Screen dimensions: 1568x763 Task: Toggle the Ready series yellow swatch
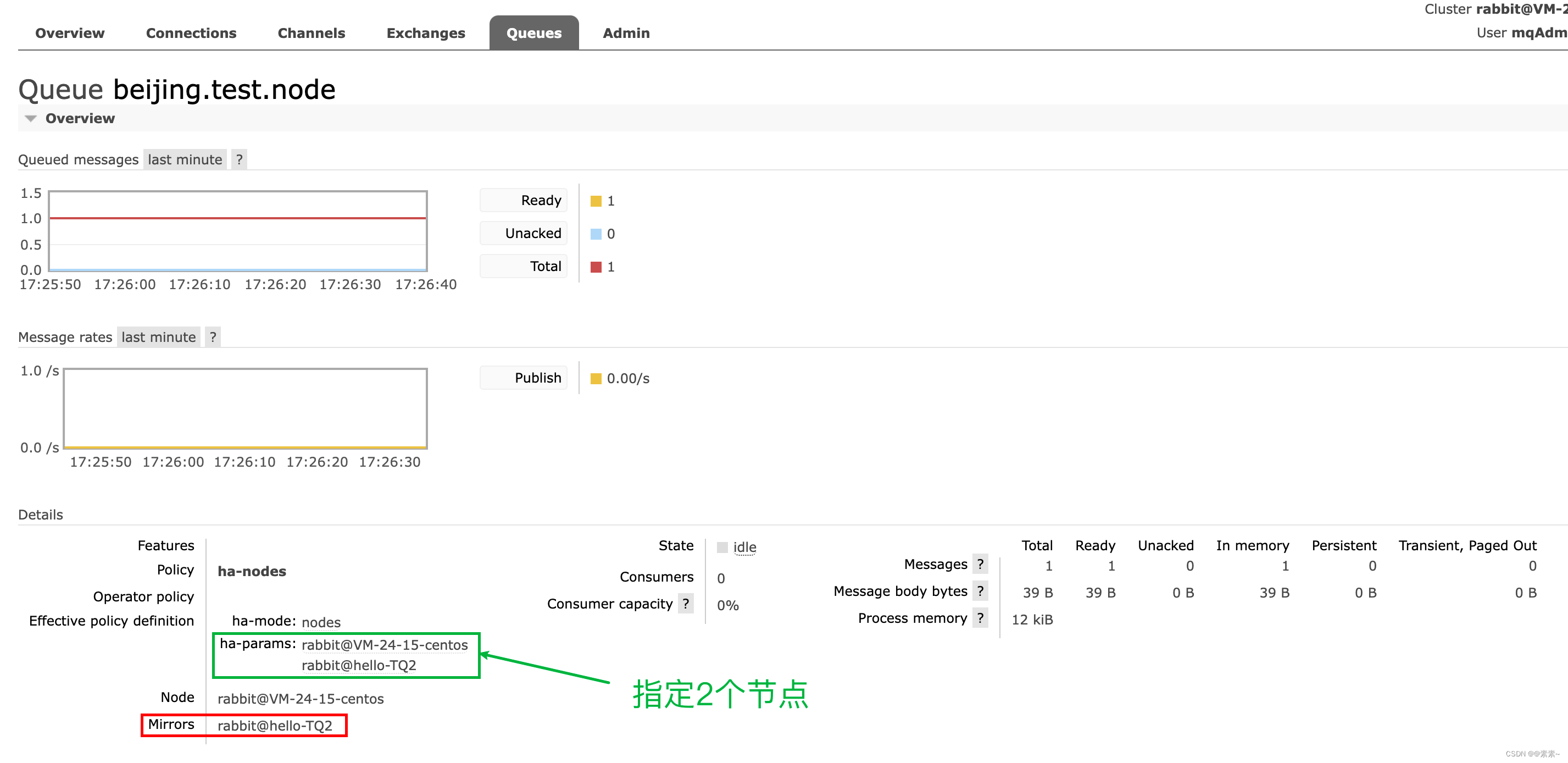[596, 201]
